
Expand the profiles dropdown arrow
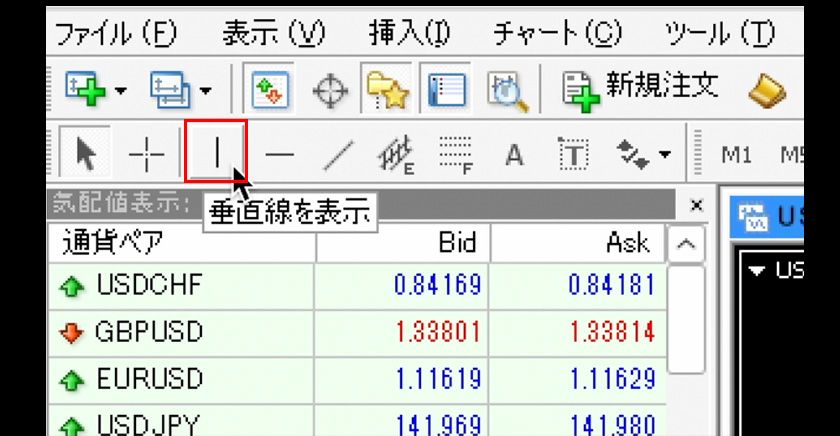click(x=206, y=92)
